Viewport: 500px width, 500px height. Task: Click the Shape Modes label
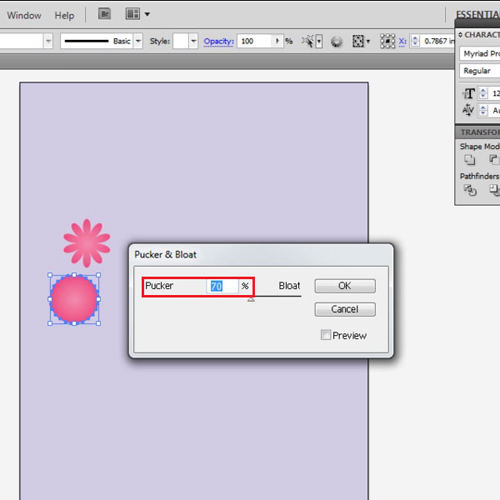(x=480, y=146)
